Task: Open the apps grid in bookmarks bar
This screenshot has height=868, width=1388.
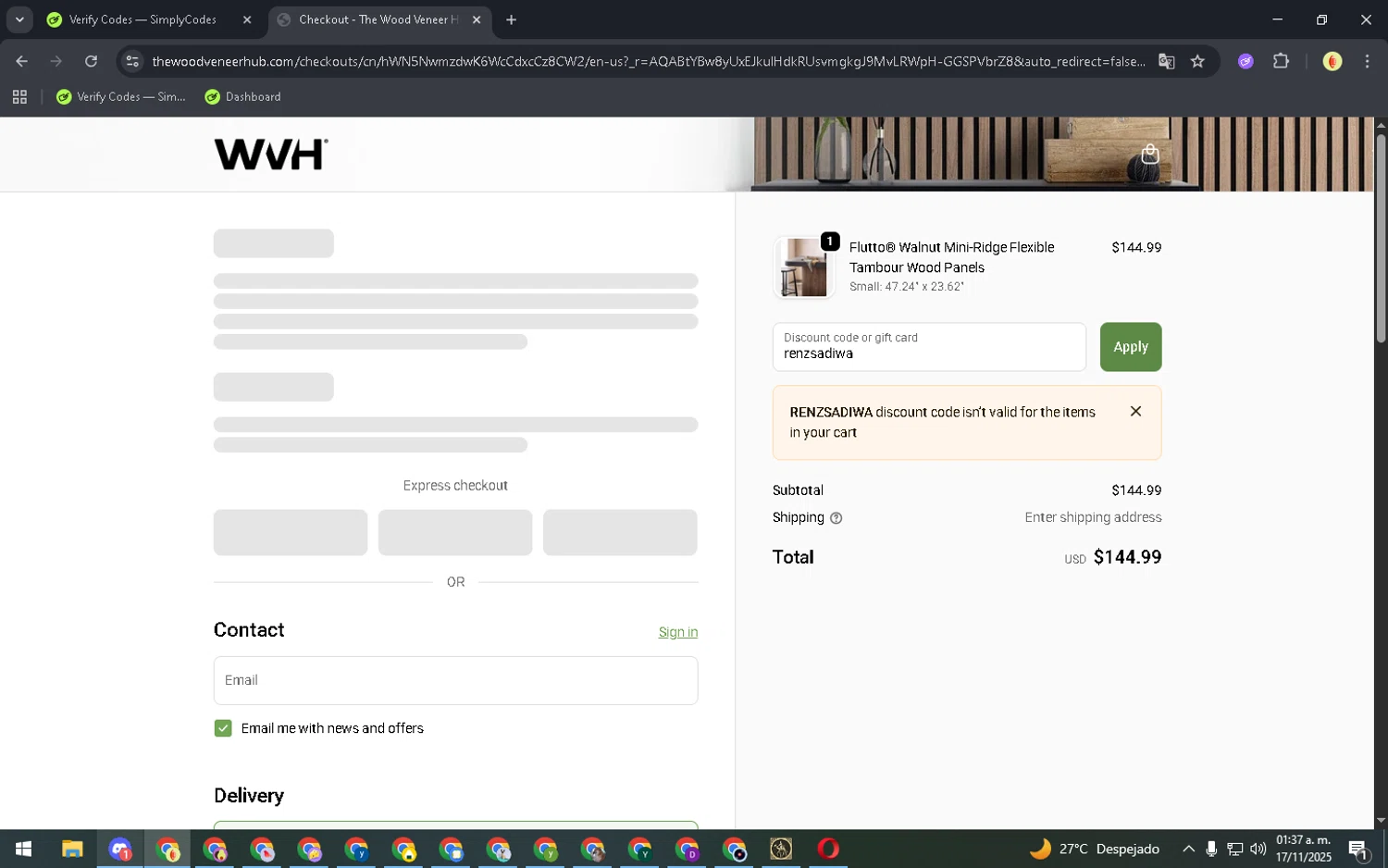Action: (19, 96)
